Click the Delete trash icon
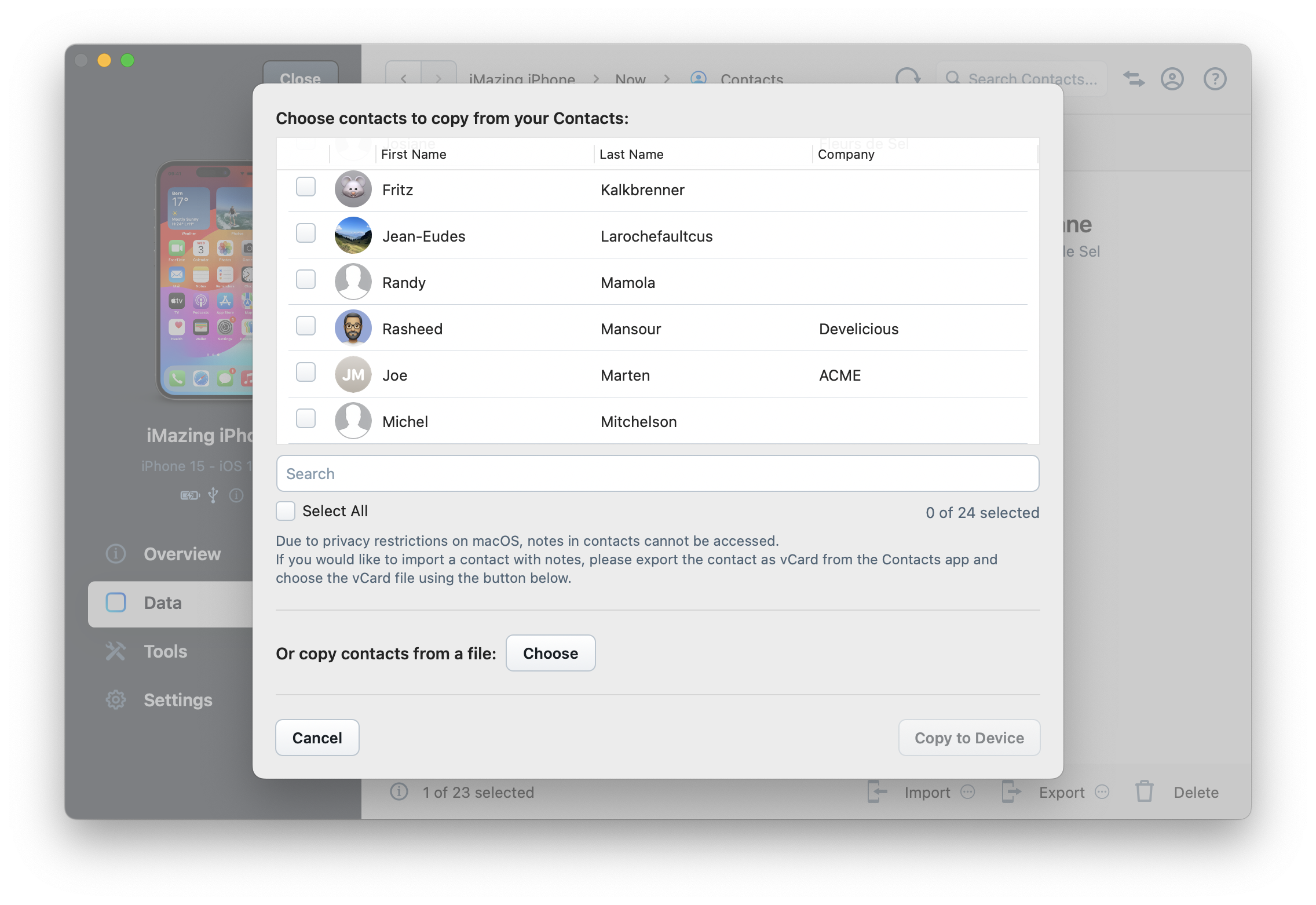The image size is (1316, 905). 1144,791
